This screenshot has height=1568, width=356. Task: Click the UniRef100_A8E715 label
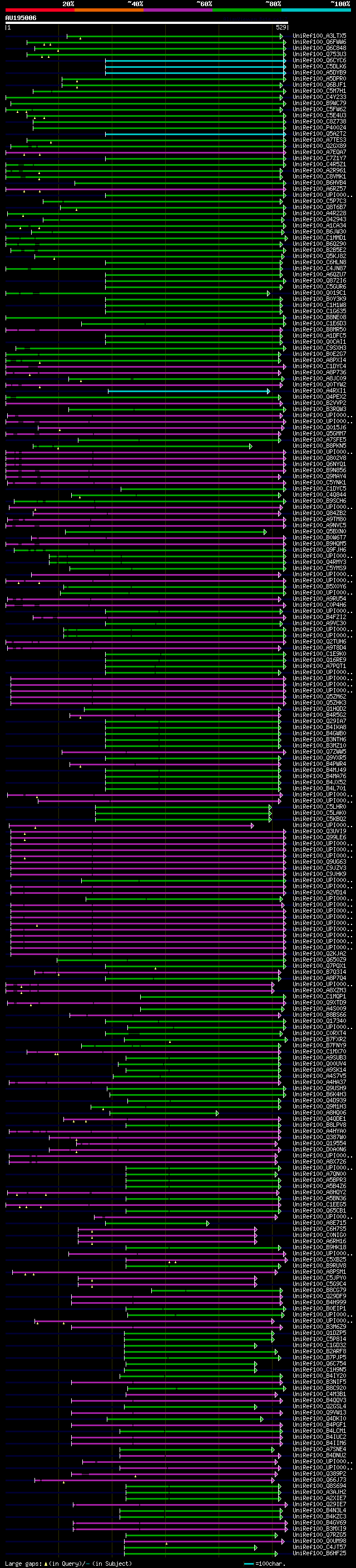pos(319,1224)
